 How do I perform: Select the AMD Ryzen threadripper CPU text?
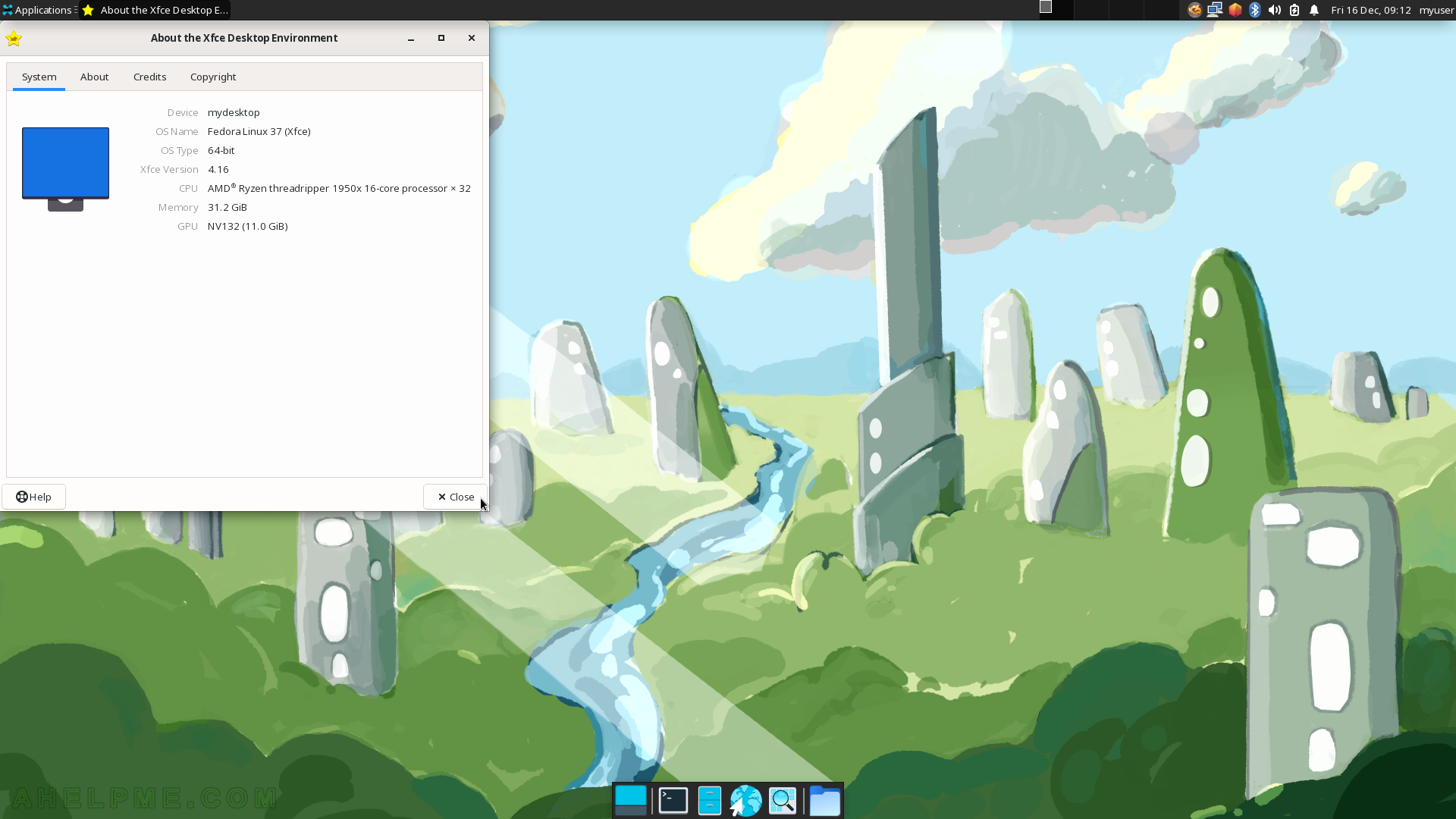(339, 188)
